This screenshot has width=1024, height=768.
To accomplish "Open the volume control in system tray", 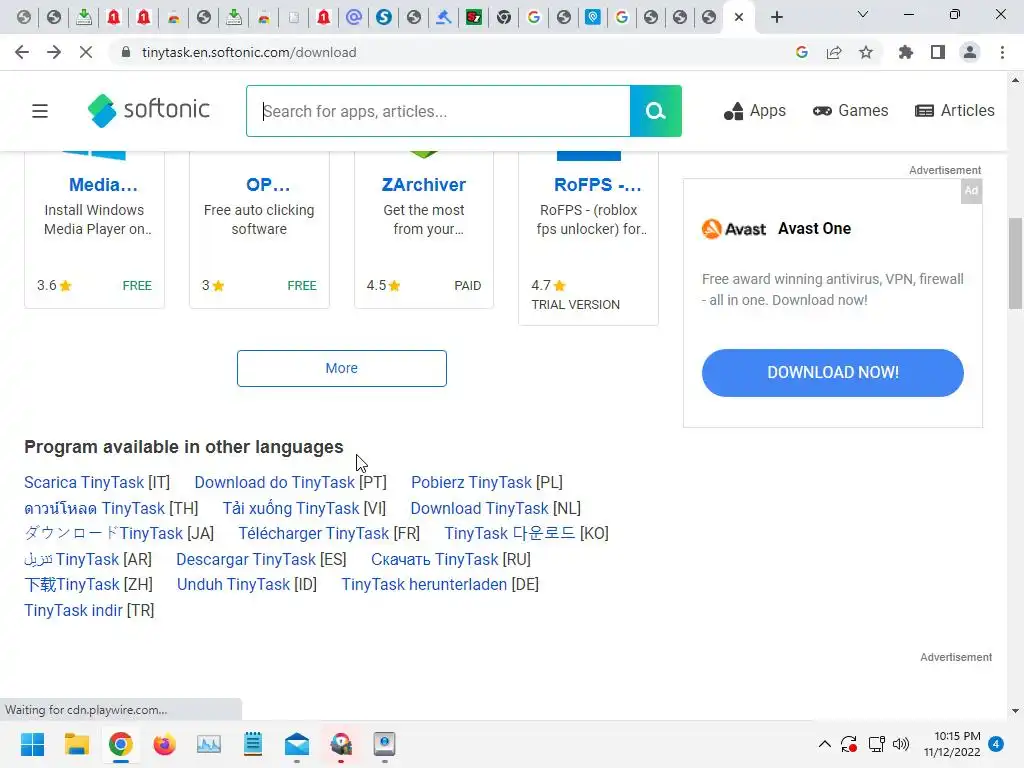I will [x=901, y=744].
